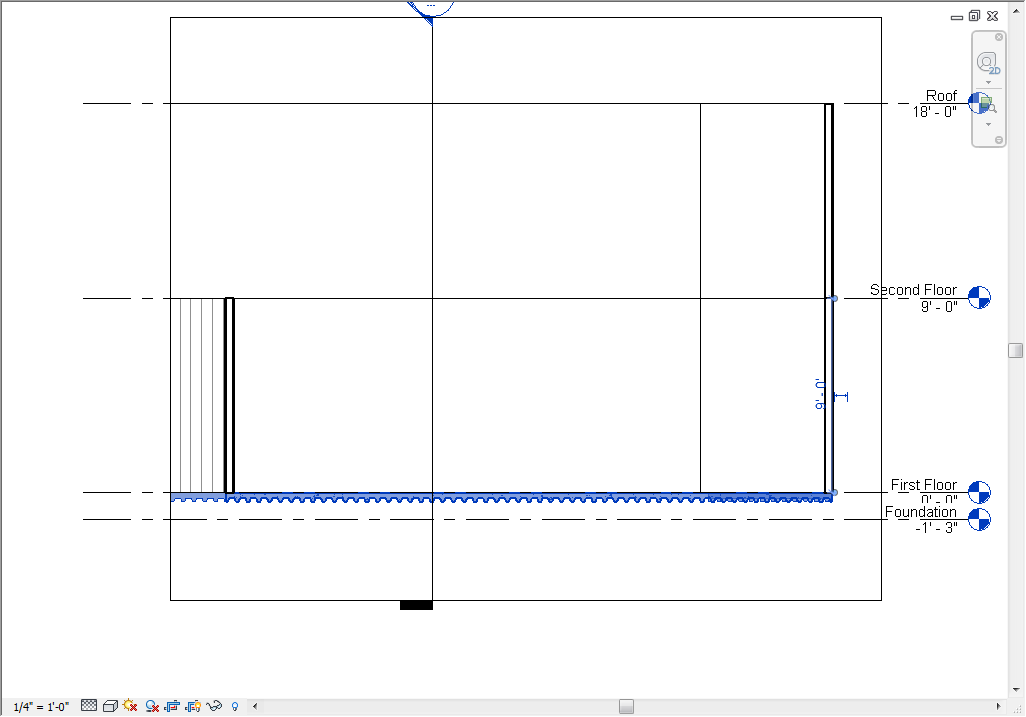The height and width of the screenshot is (717, 1026).
Task: Restore down the view window
Action: [x=974, y=16]
